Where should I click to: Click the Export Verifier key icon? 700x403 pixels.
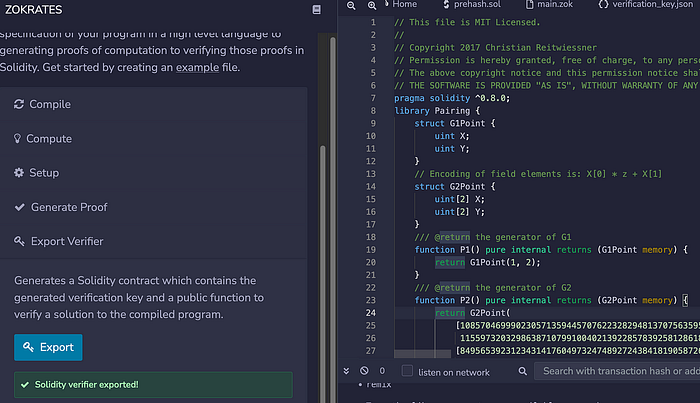[x=19, y=241]
